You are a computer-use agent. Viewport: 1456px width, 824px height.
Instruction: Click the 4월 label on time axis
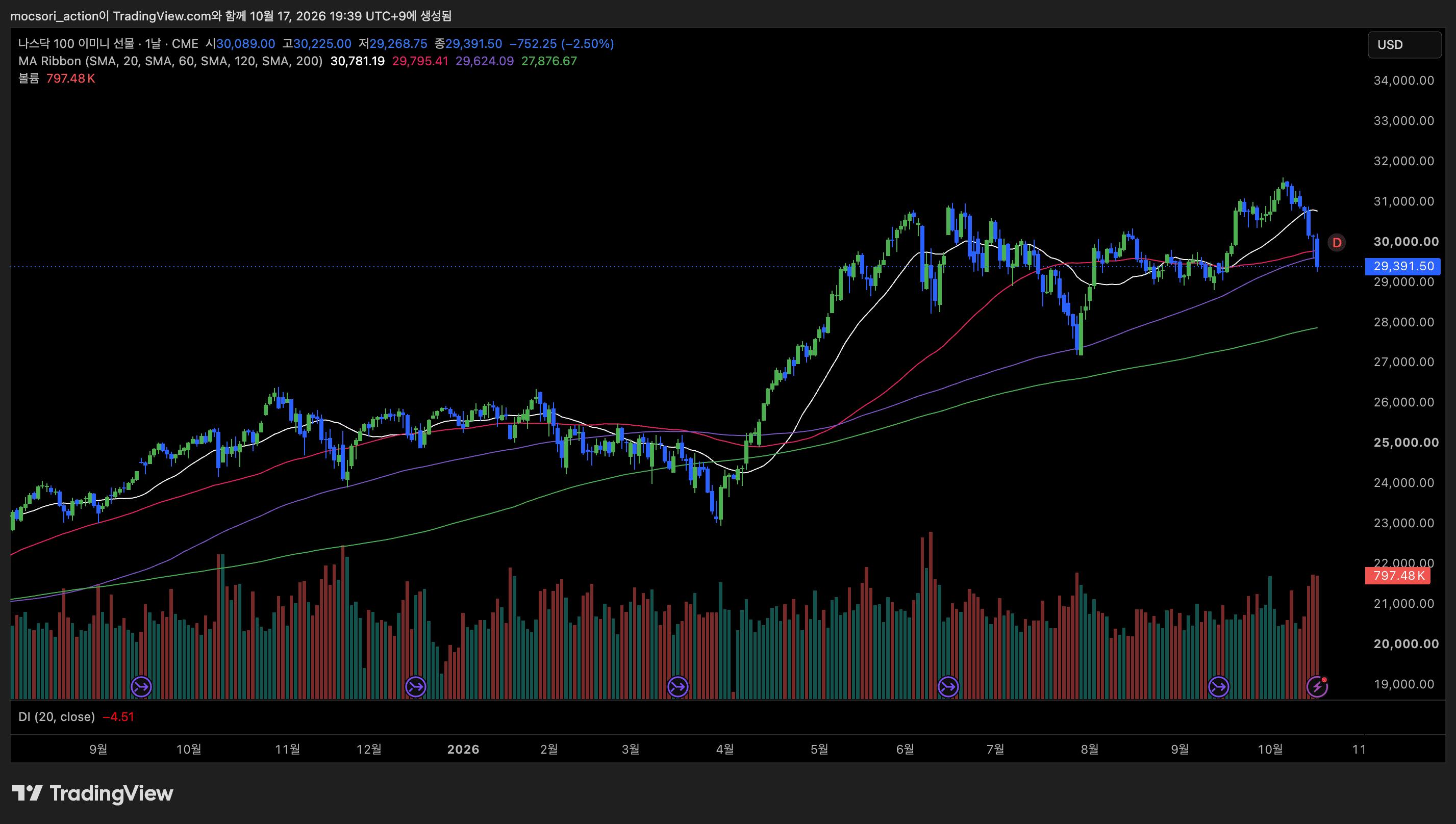[x=724, y=749]
